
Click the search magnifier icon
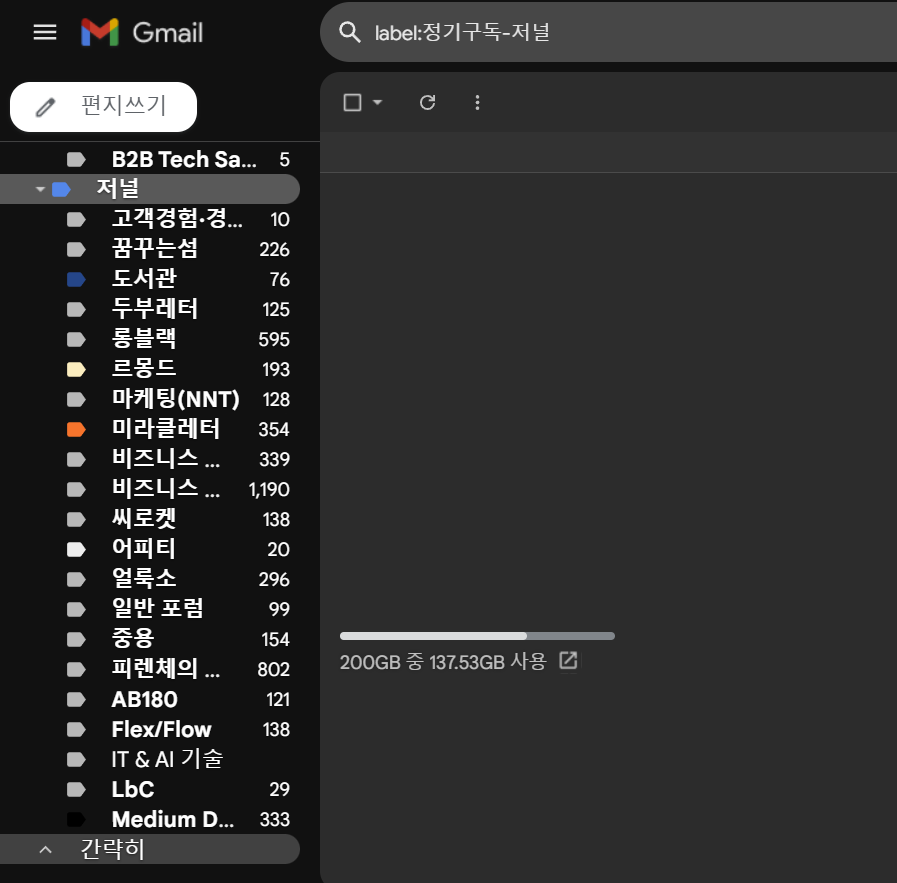coord(350,32)
